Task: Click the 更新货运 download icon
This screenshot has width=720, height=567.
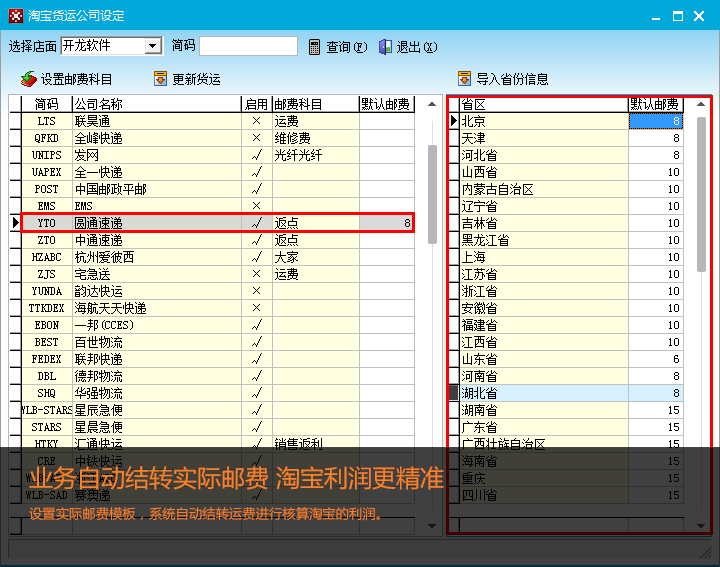Action: (x=160, y=79)
